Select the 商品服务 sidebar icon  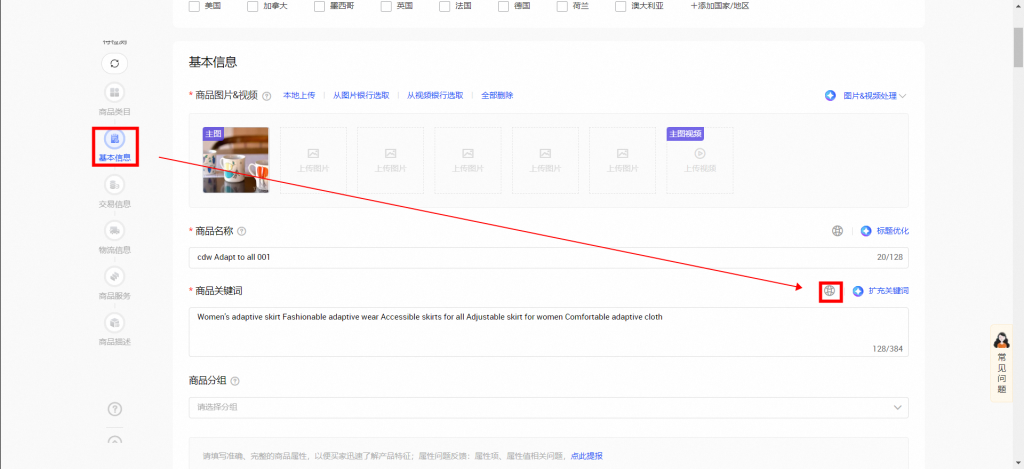click(115, 276)
